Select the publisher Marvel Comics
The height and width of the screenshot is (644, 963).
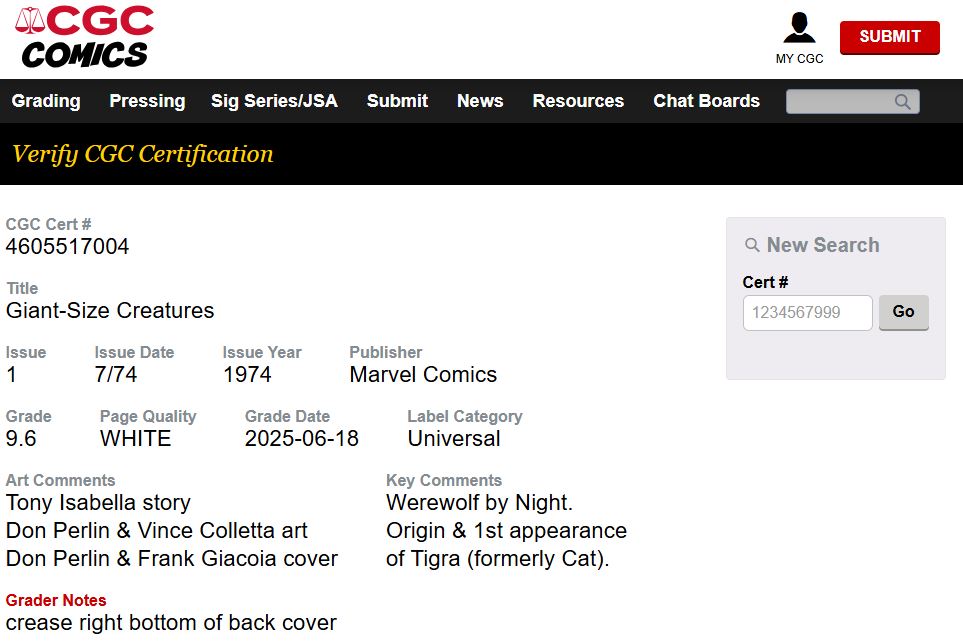pyautogui.click(x=423, y=374)
